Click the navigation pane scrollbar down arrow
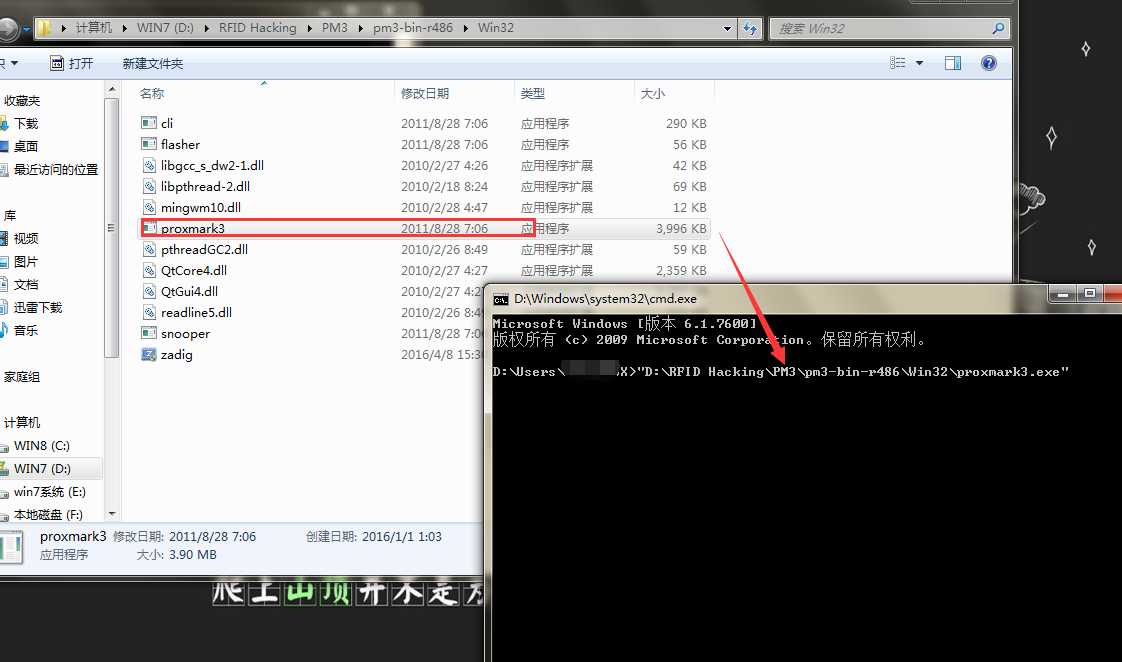Image resolution: width=1122 pixels, height=662 pixels. click(112, 513)
